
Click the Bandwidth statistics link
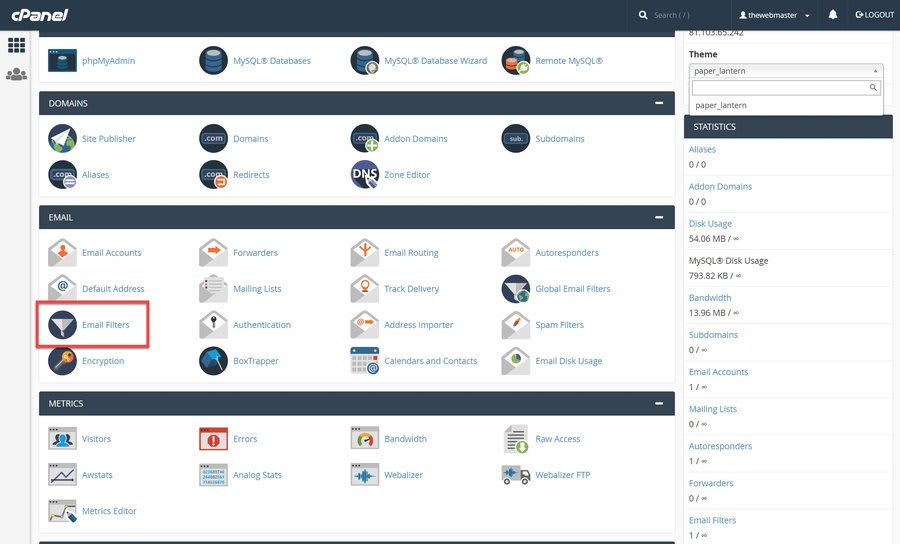(709, 297)
